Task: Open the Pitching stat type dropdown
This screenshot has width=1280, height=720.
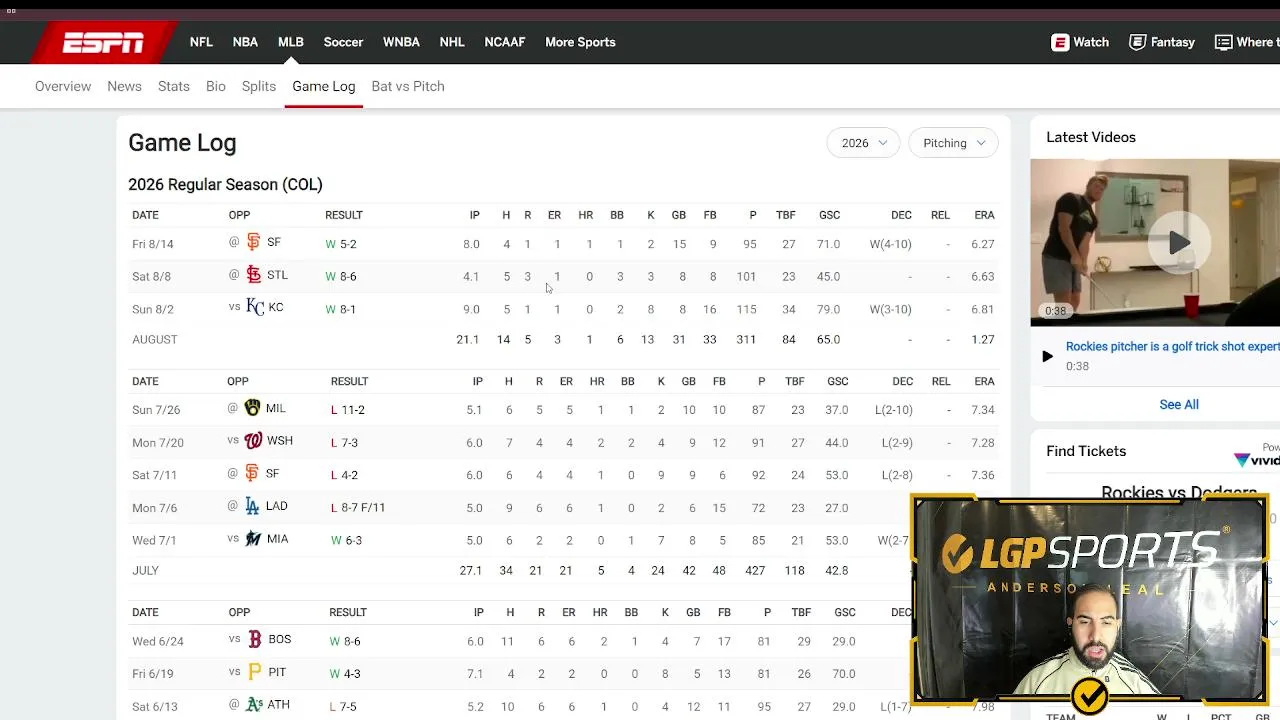Action: click(953, 143)
